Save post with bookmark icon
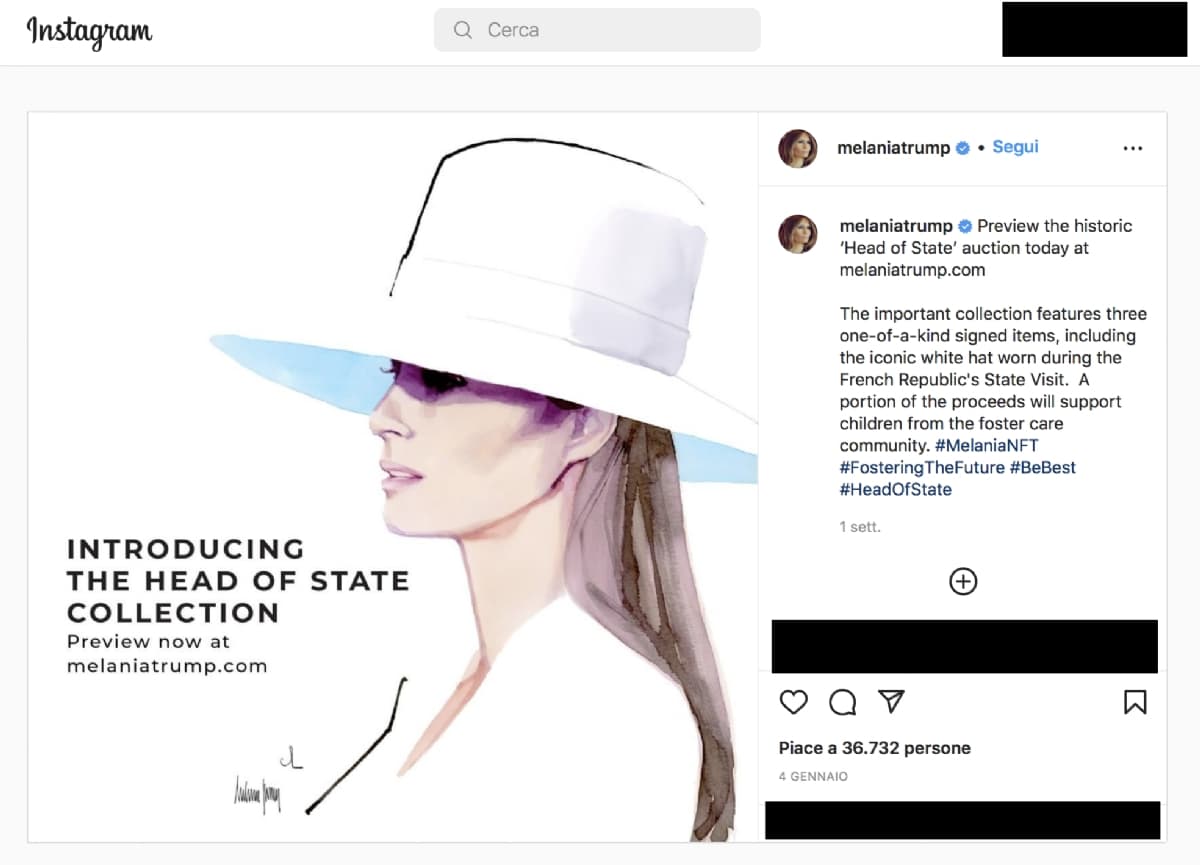The height and width of the screenshot is (865, 1200). (x=1135, y=702)
